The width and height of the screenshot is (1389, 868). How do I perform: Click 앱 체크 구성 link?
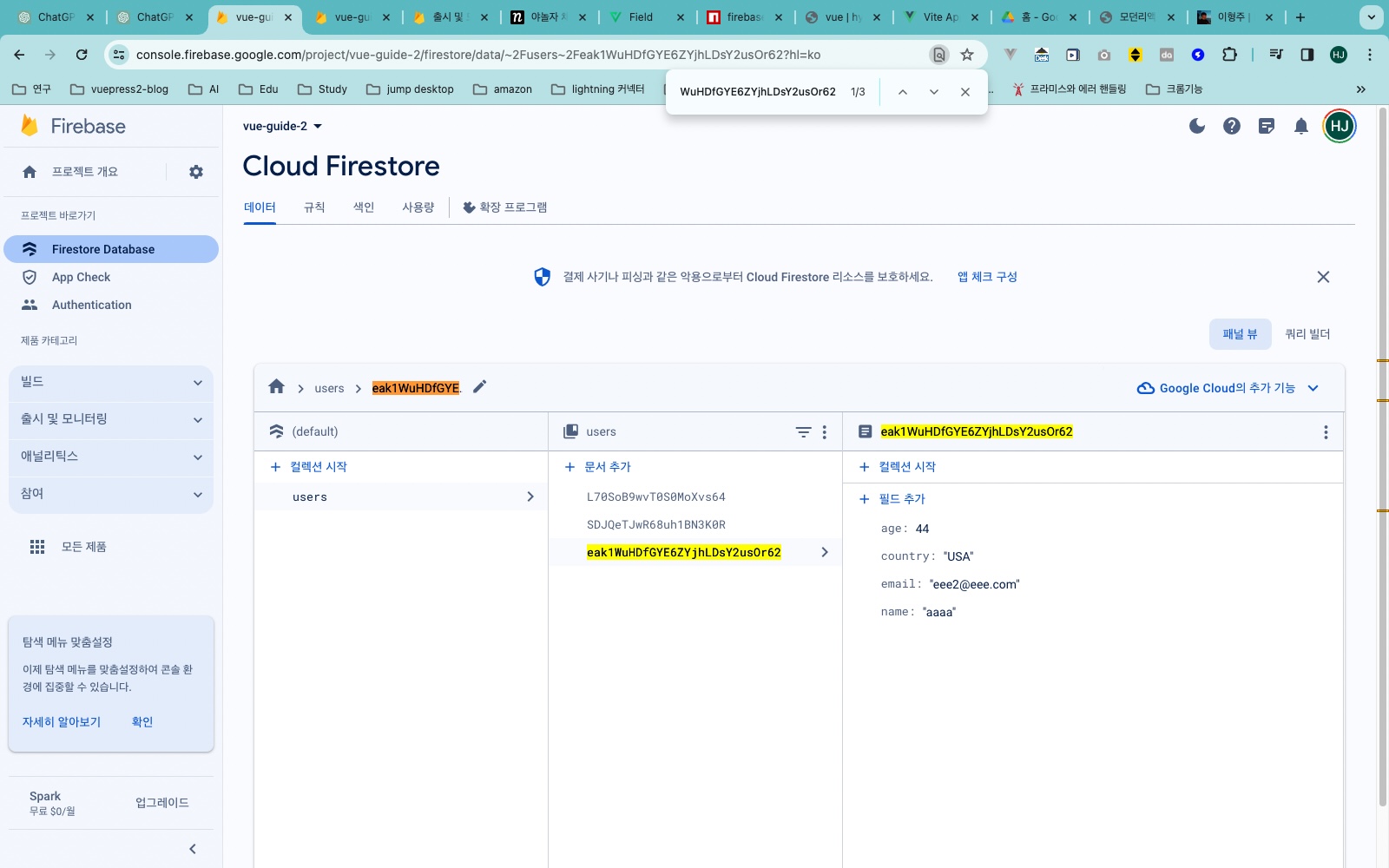pyautogui.click(x=987, y=277)
